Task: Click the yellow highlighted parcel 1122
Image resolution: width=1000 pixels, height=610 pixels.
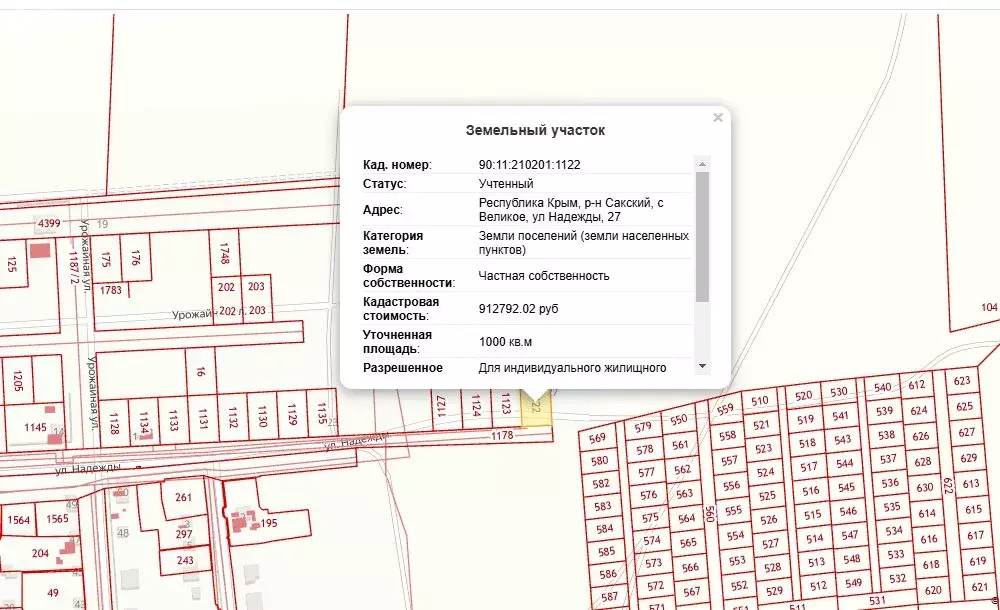Action: 536,408
